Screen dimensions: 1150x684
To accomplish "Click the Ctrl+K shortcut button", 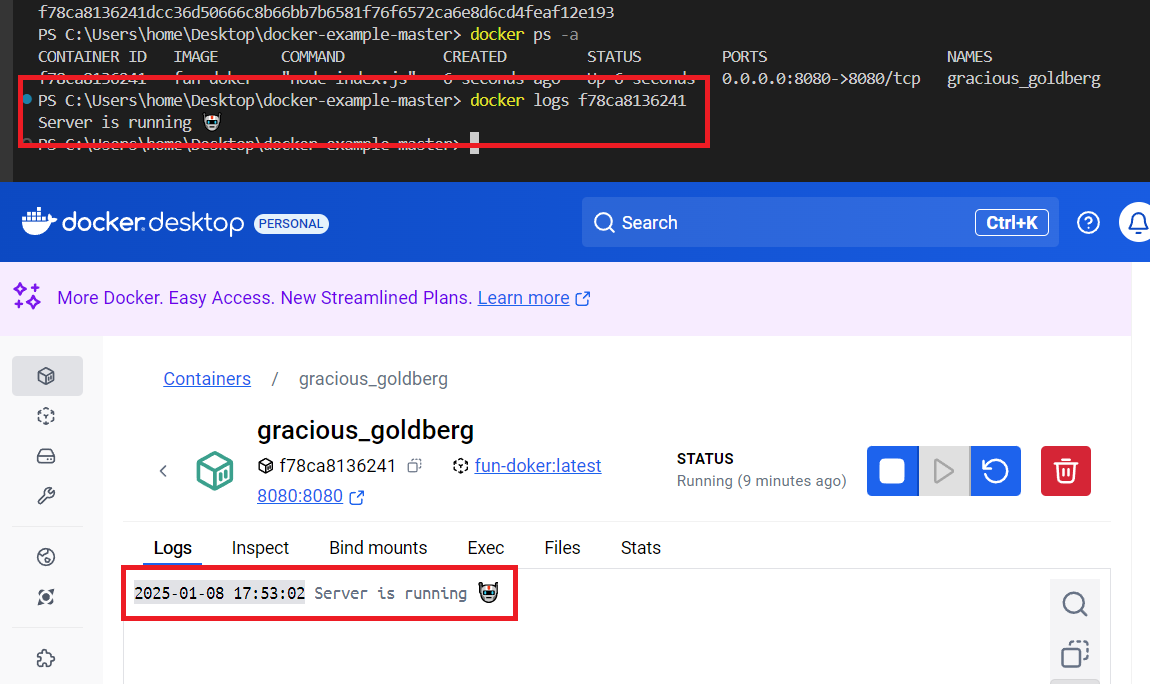I will tap(1011, 222).
